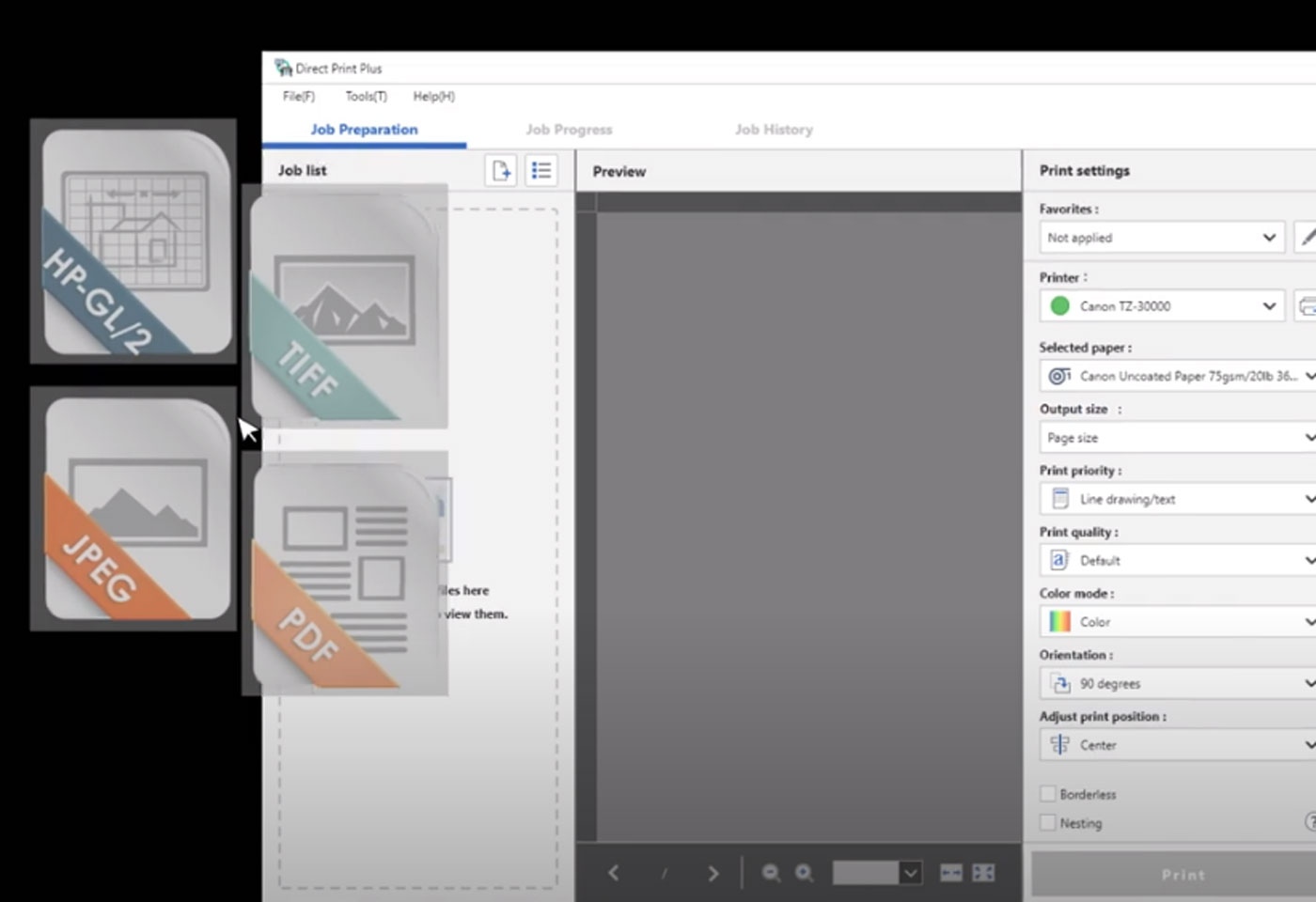Open the File menu
Image resolution: width=1316 pixels, height=902 pixels.
tap(299, 96)
